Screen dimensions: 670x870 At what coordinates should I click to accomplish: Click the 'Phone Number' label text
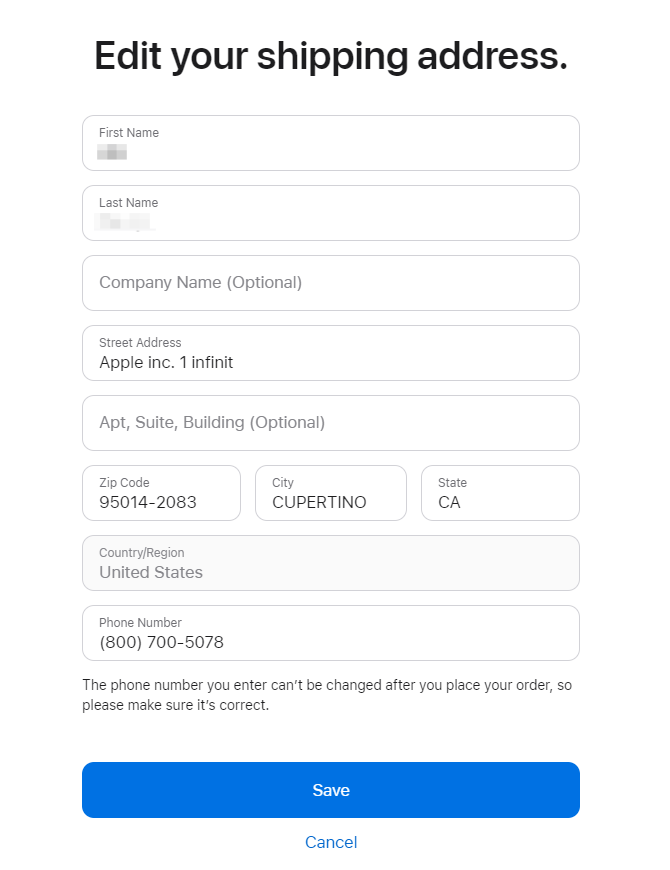click(x=140, y=623)
